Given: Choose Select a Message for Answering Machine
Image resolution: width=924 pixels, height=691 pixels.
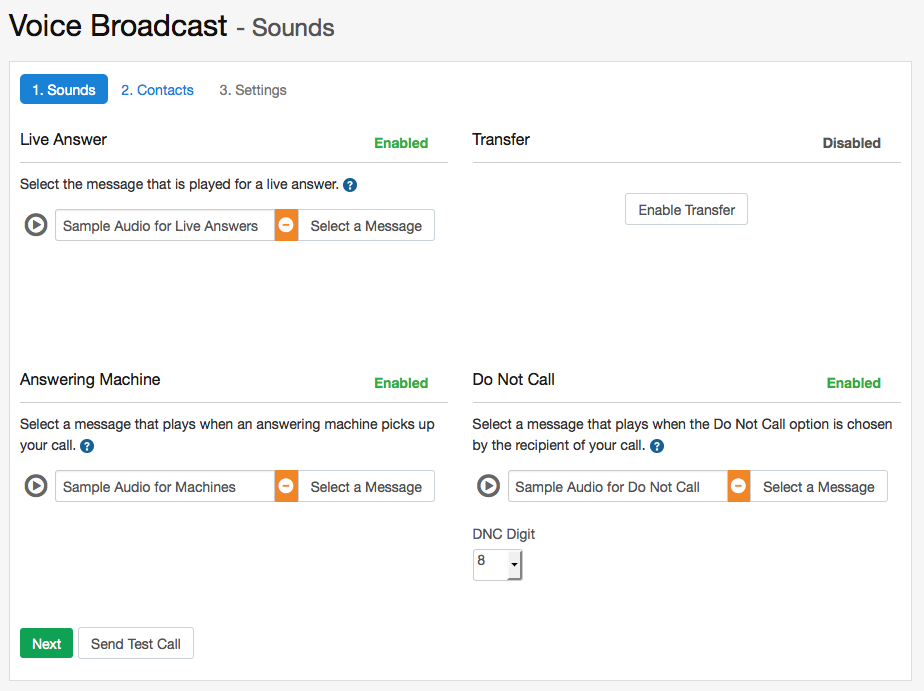Looking at the screenshot, I should (366, 487).
